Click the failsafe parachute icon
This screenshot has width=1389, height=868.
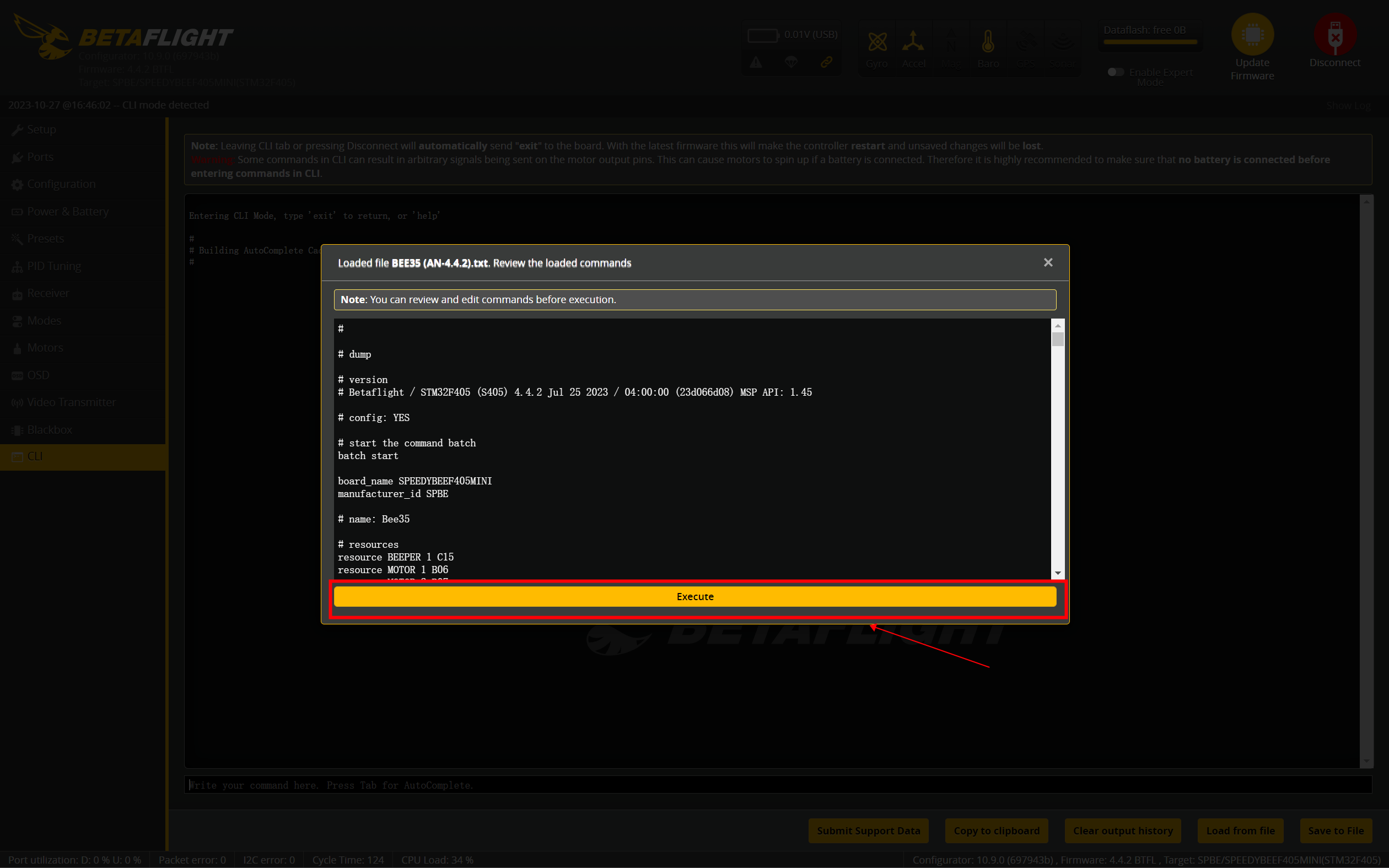point(791,62)
